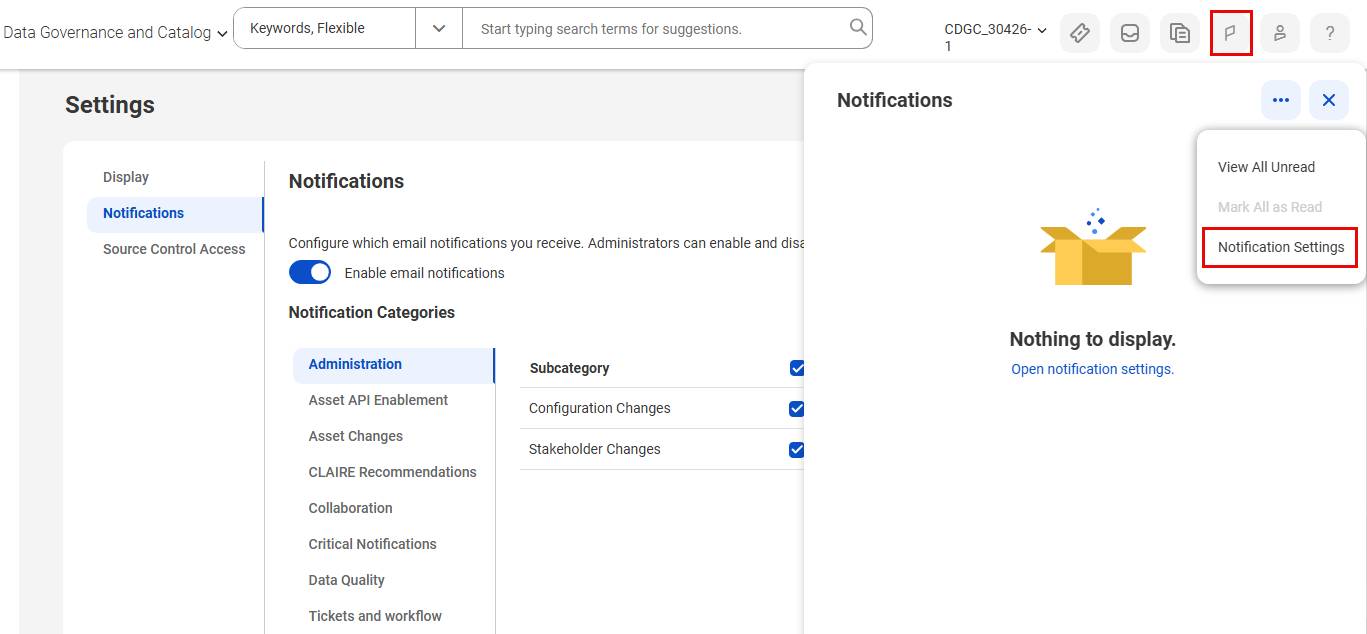Image resolution: width=1367 pixels, height=634 pixels.
Task: Open the notifications flag icon
Action: [1231, 33]
